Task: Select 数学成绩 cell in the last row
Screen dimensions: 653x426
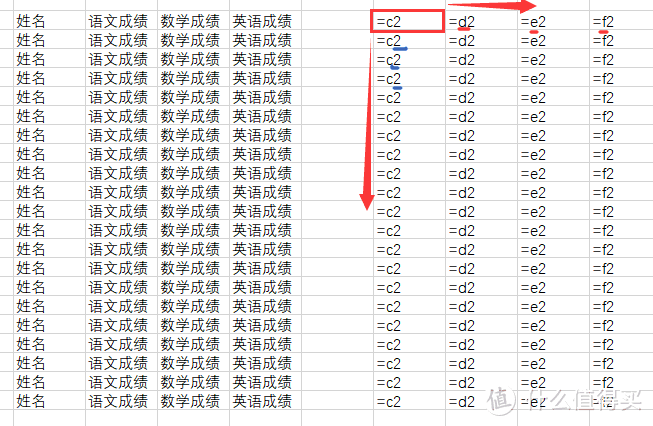Action: click(192, 401)
